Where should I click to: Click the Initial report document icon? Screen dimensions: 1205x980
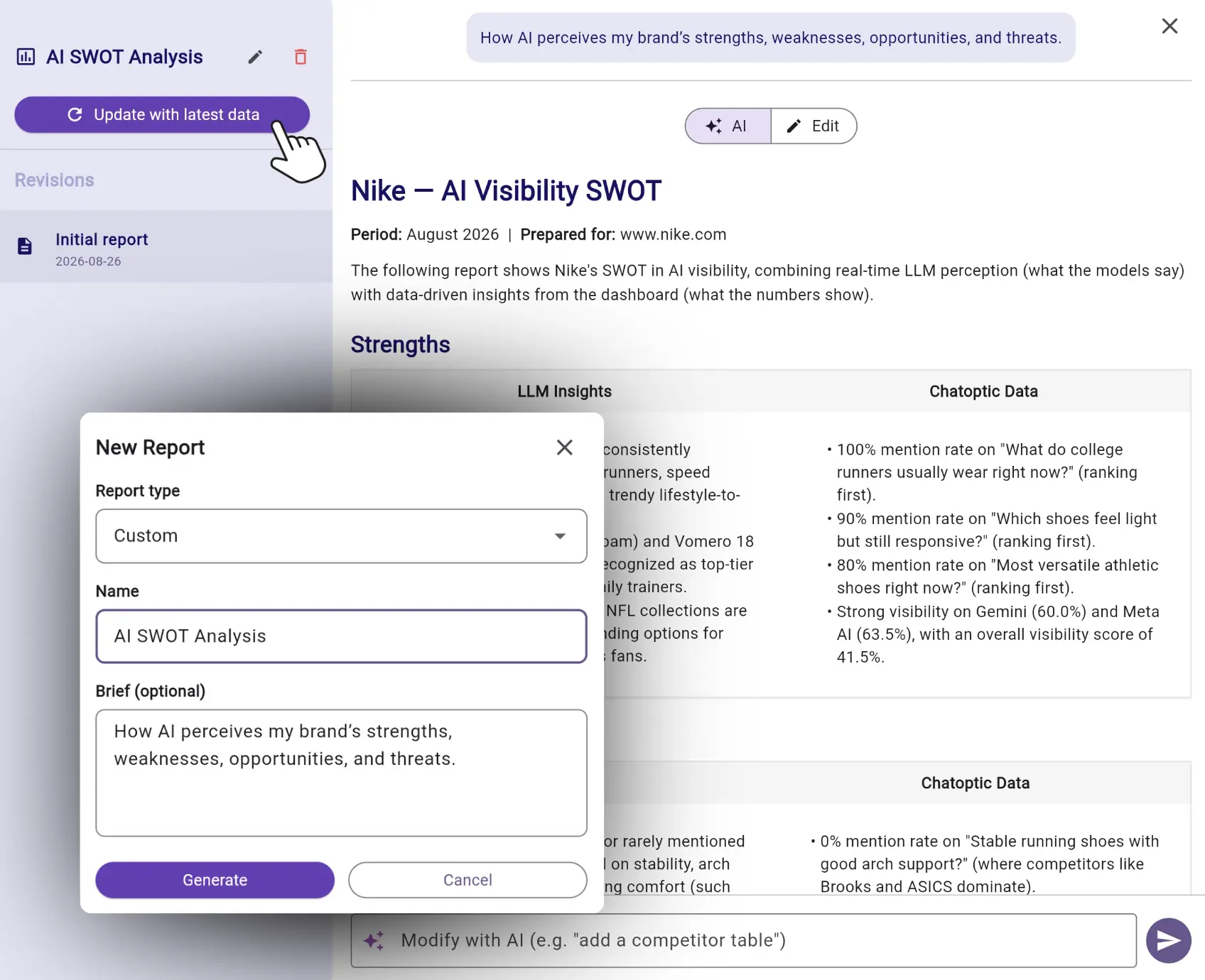coord(25,246)
